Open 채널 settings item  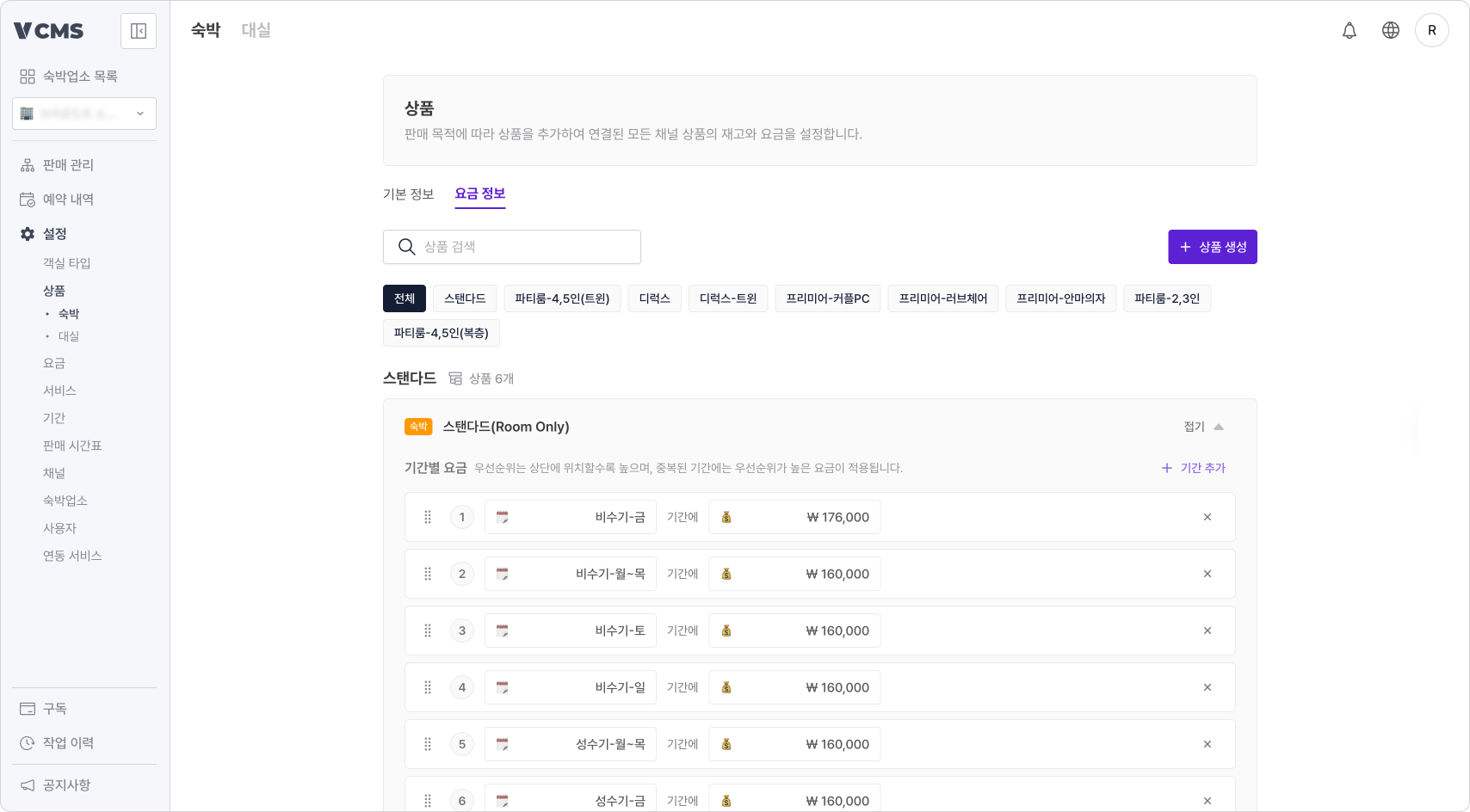coord(54,473)
